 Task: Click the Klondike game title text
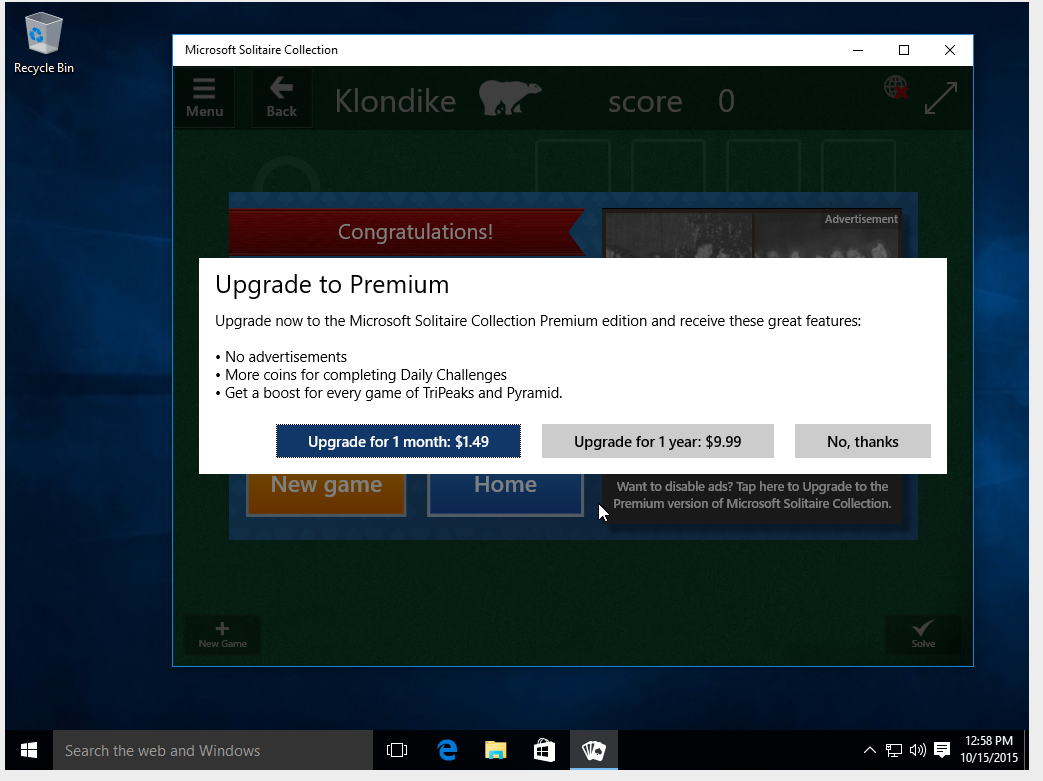(x=395, y=101)
